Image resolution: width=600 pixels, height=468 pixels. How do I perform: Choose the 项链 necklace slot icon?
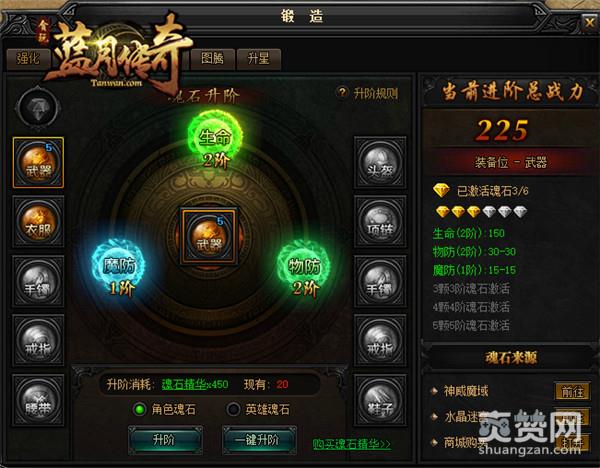[380, 222]
